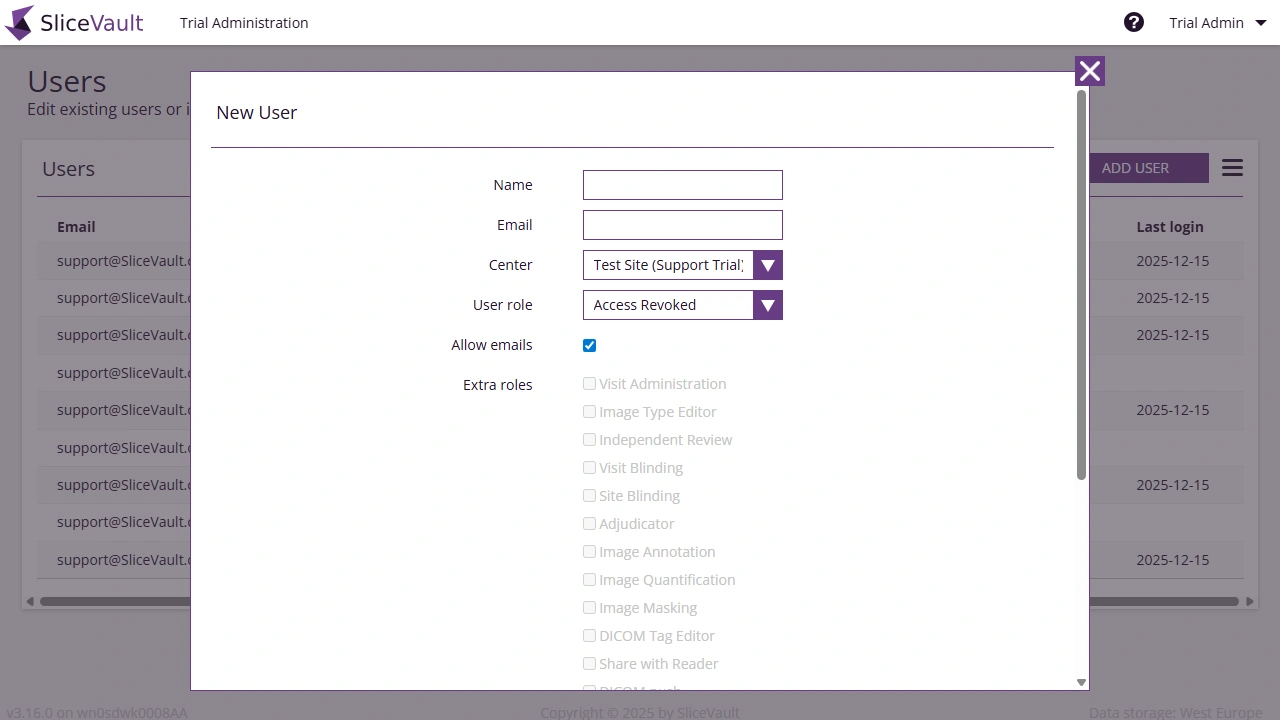
Task: Enable the Visit Administration extra role
Action: (589, 383)
